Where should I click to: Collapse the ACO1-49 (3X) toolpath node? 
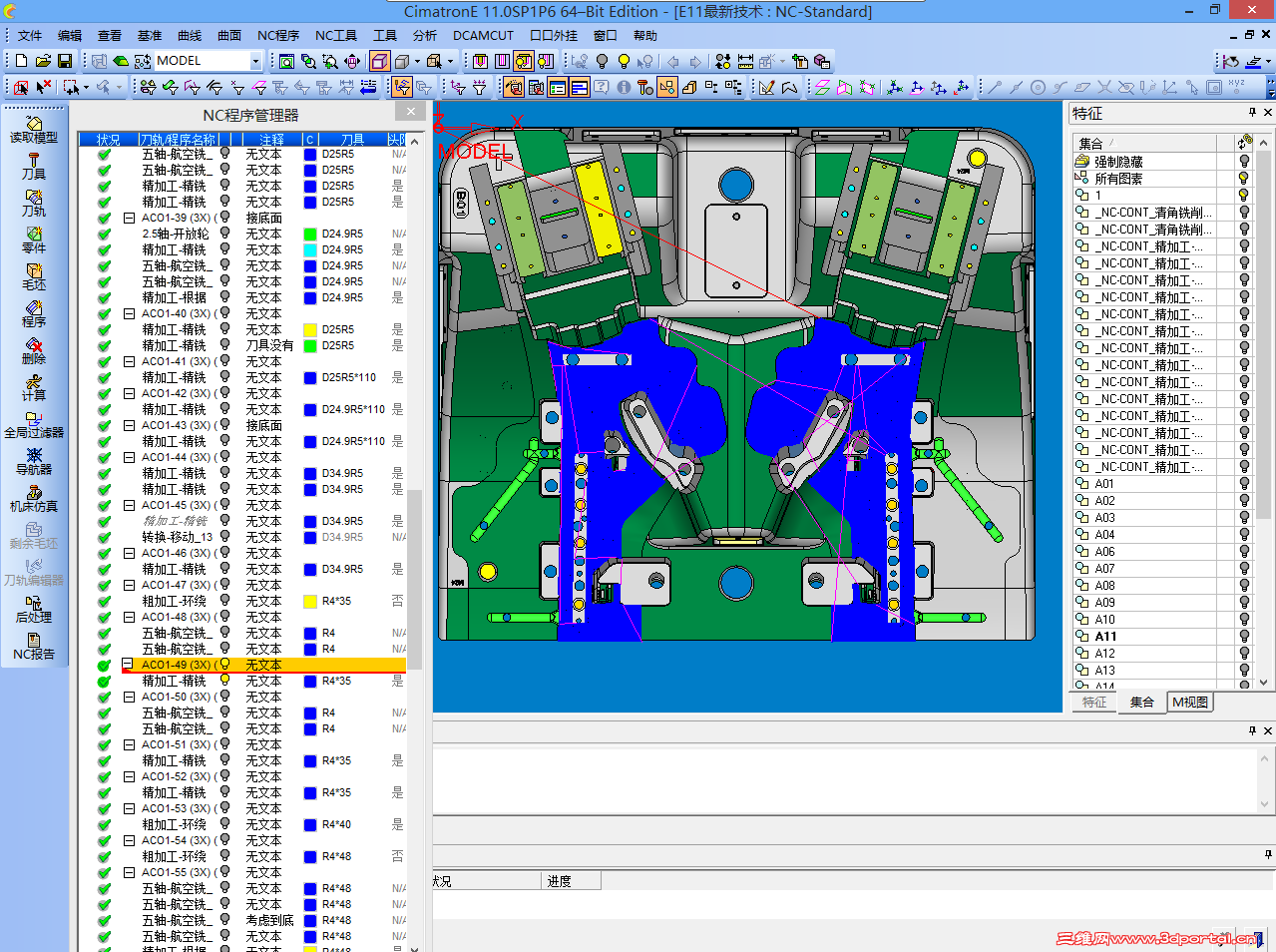point(129,665)
